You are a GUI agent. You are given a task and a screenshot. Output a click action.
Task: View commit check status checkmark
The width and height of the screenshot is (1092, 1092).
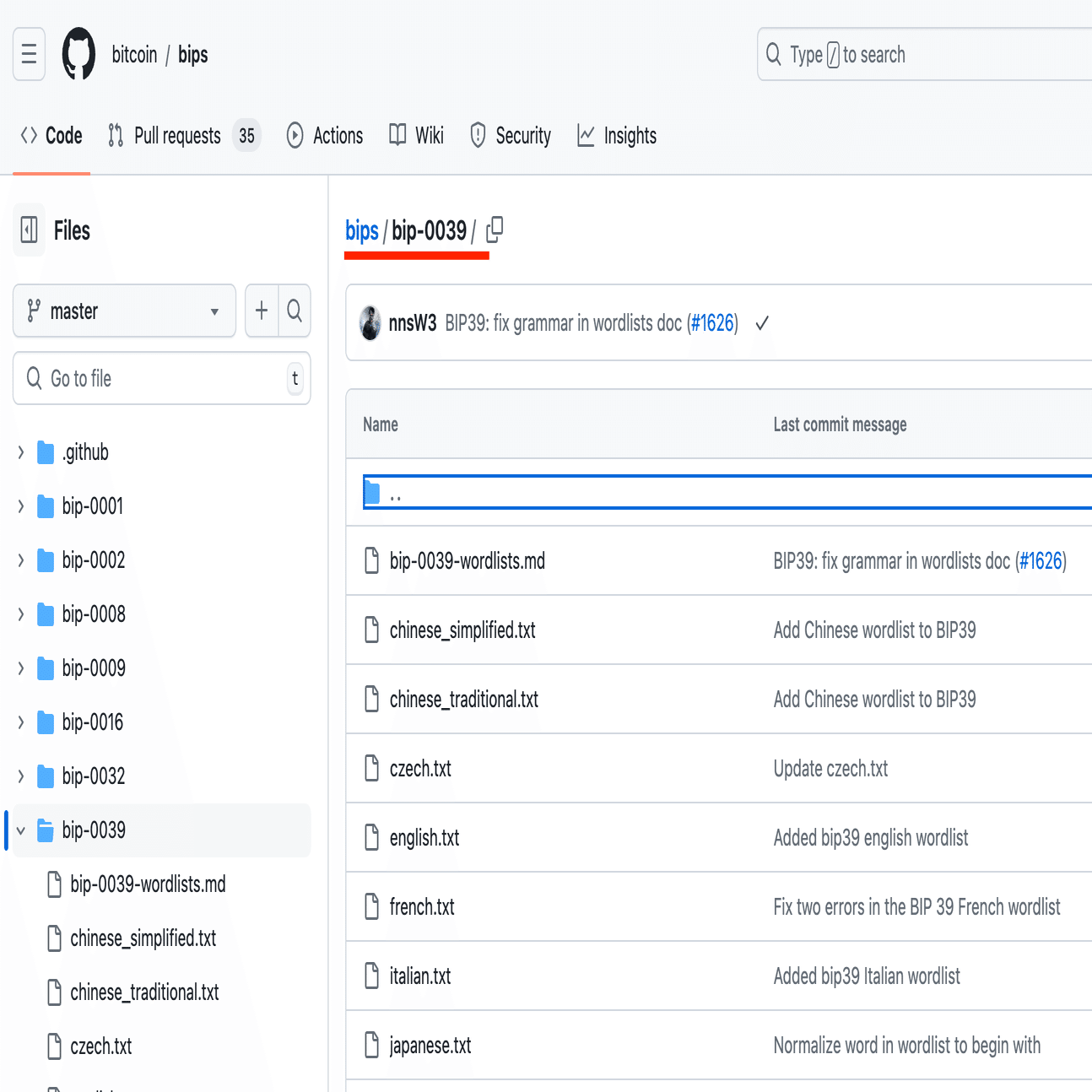pos(762,323)
